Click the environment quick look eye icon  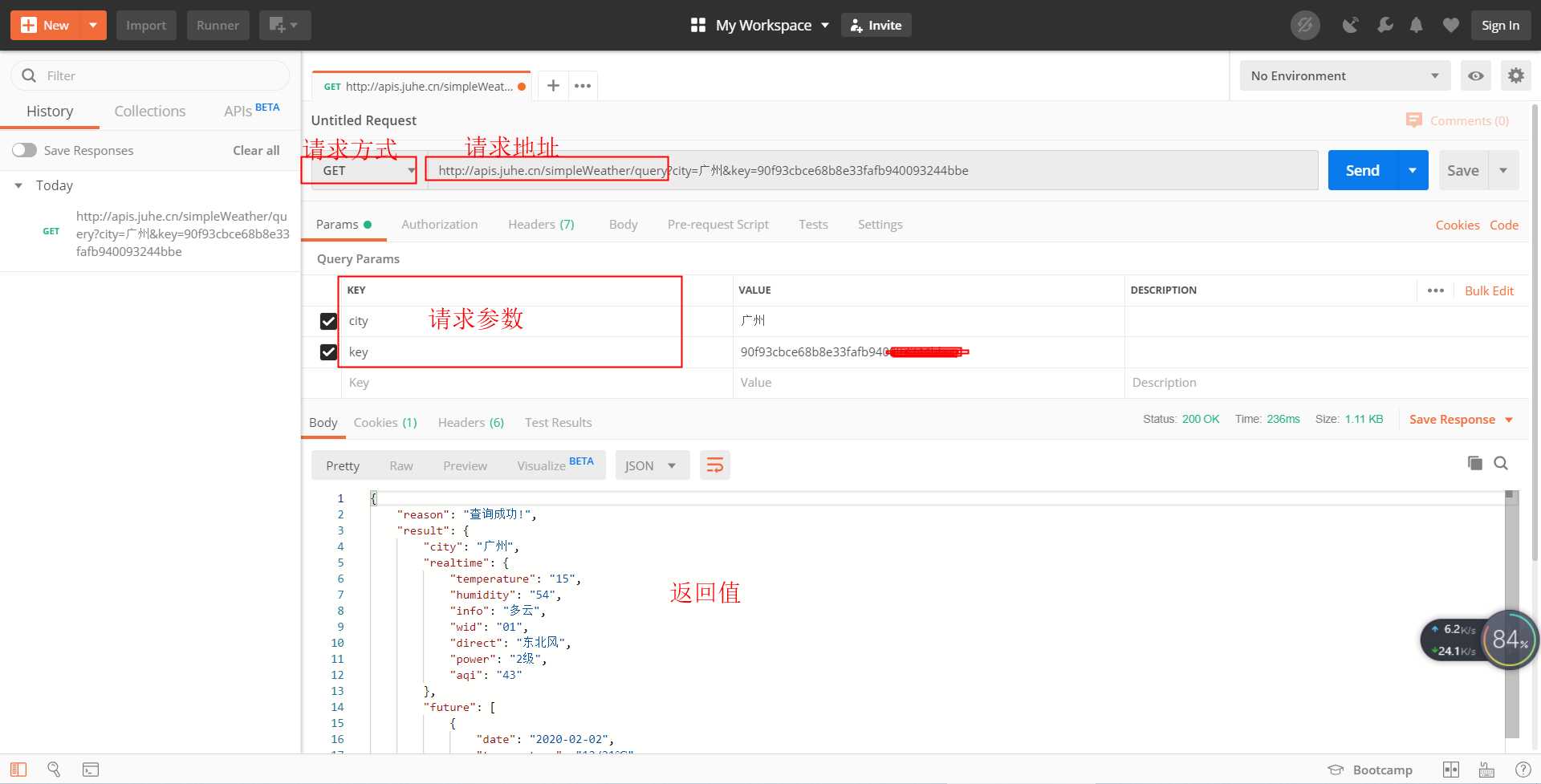coord(1476,75)
